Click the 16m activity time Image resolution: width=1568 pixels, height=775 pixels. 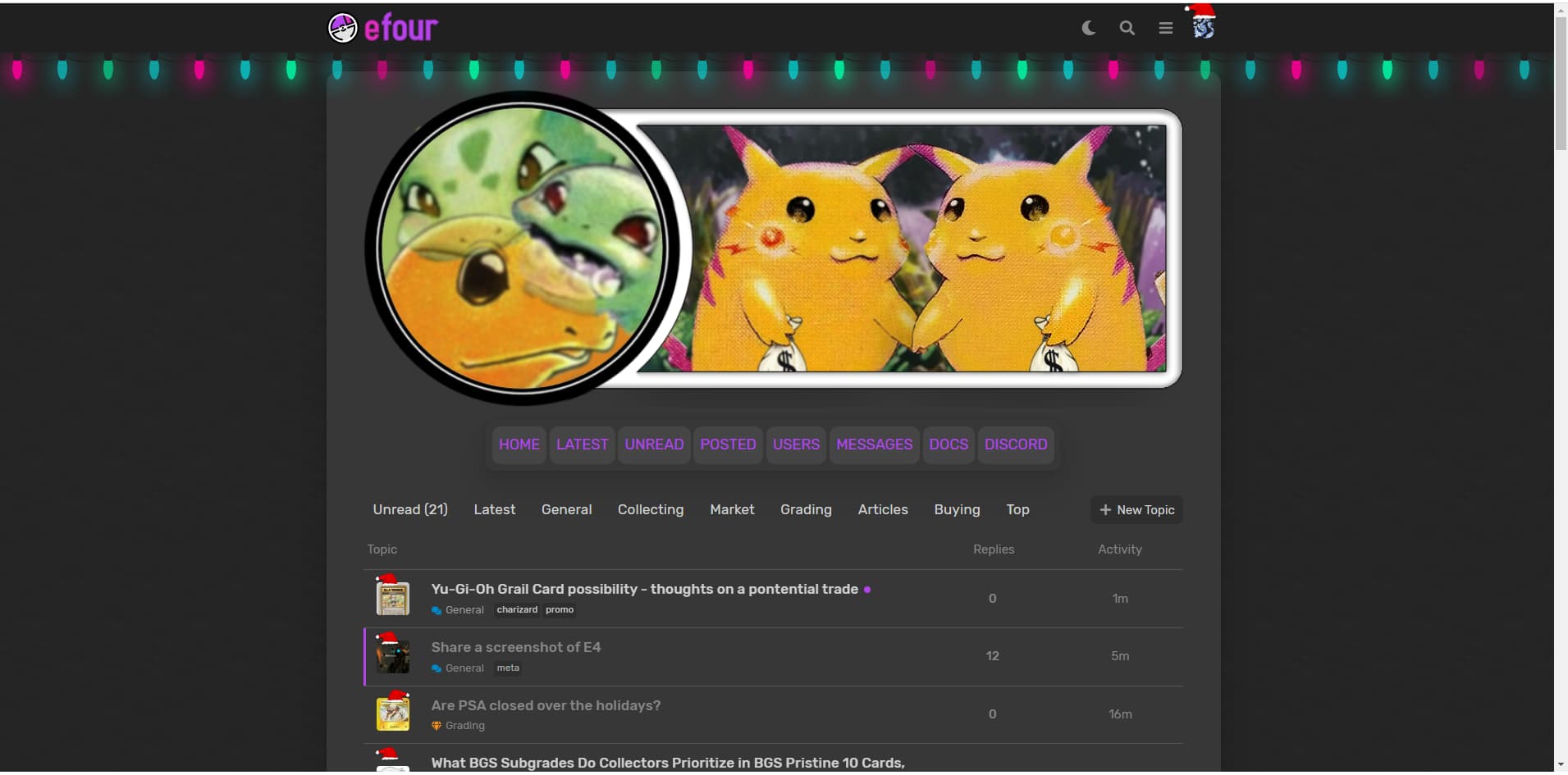pyautogui.click(x=1120, y=714)
